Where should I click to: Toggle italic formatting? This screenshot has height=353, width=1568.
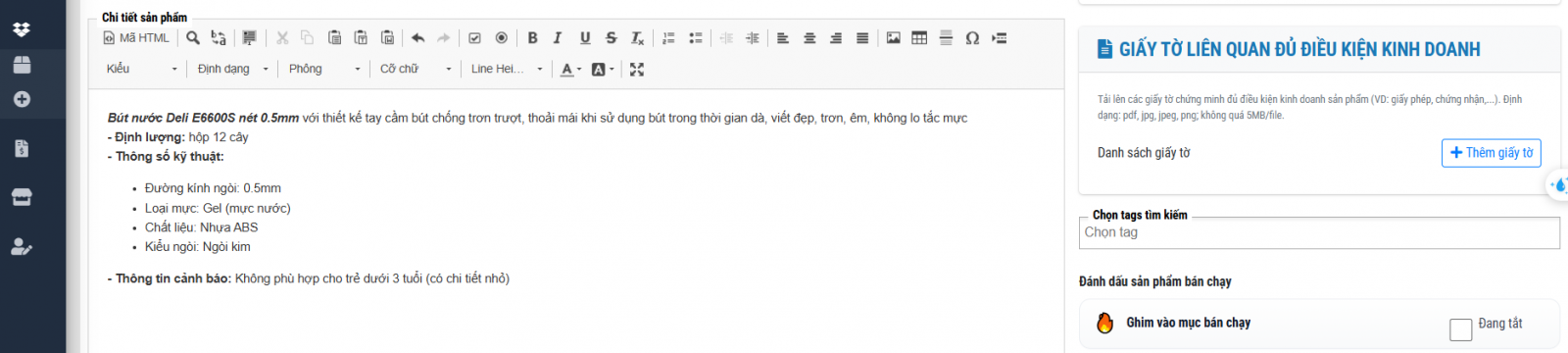[x=558, y=38]
